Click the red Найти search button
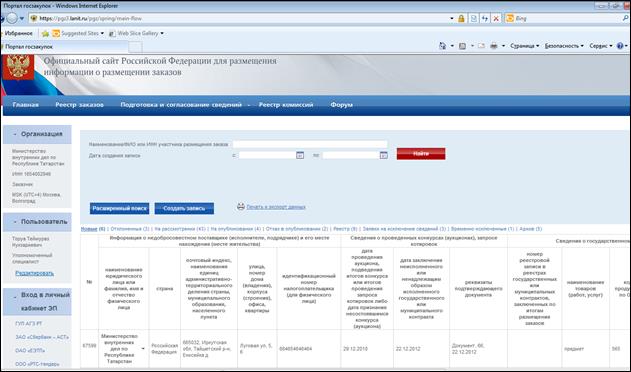The height and width of the screenshot is (372, 631). 421,154
